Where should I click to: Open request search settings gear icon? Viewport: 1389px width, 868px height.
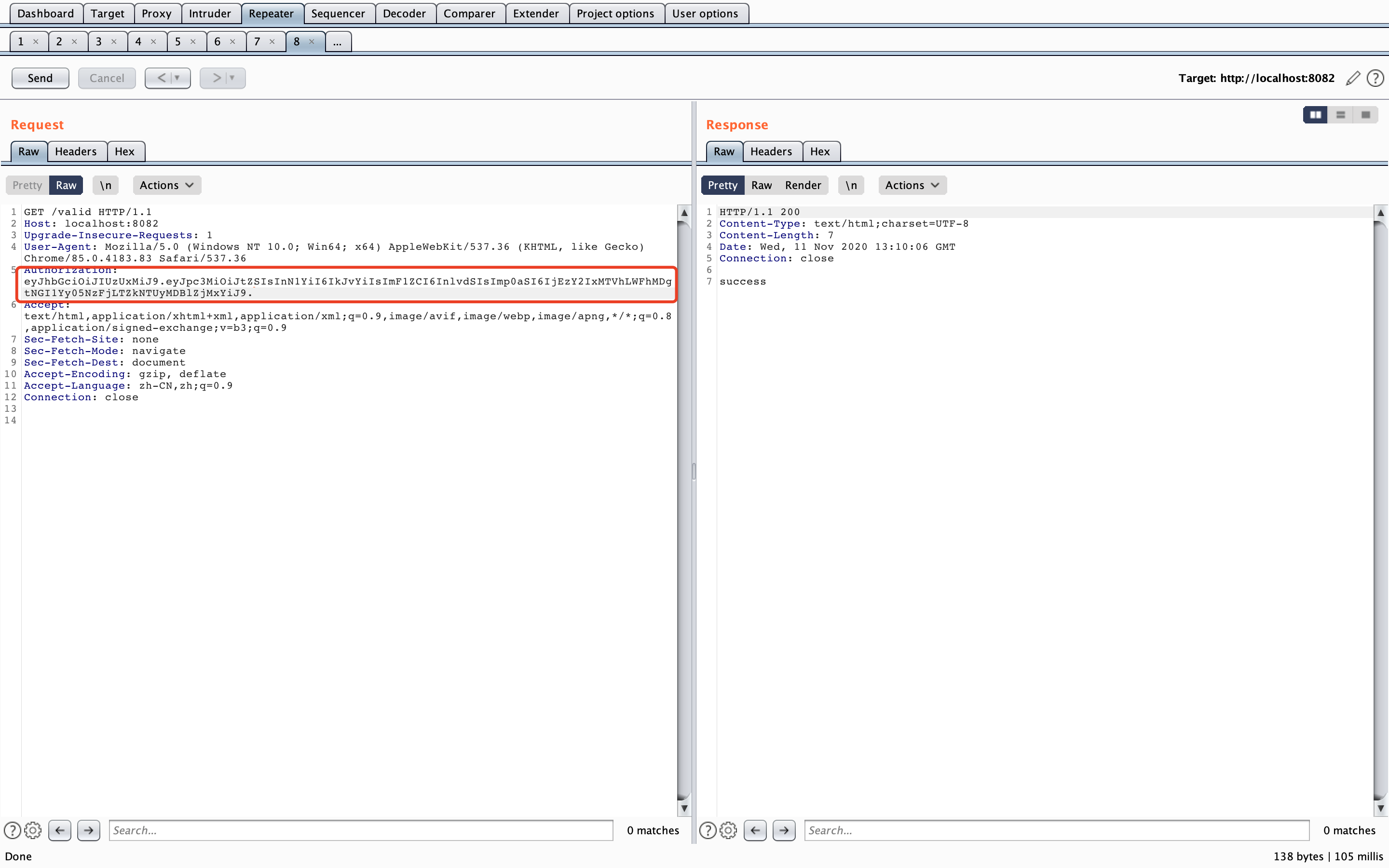33,830
